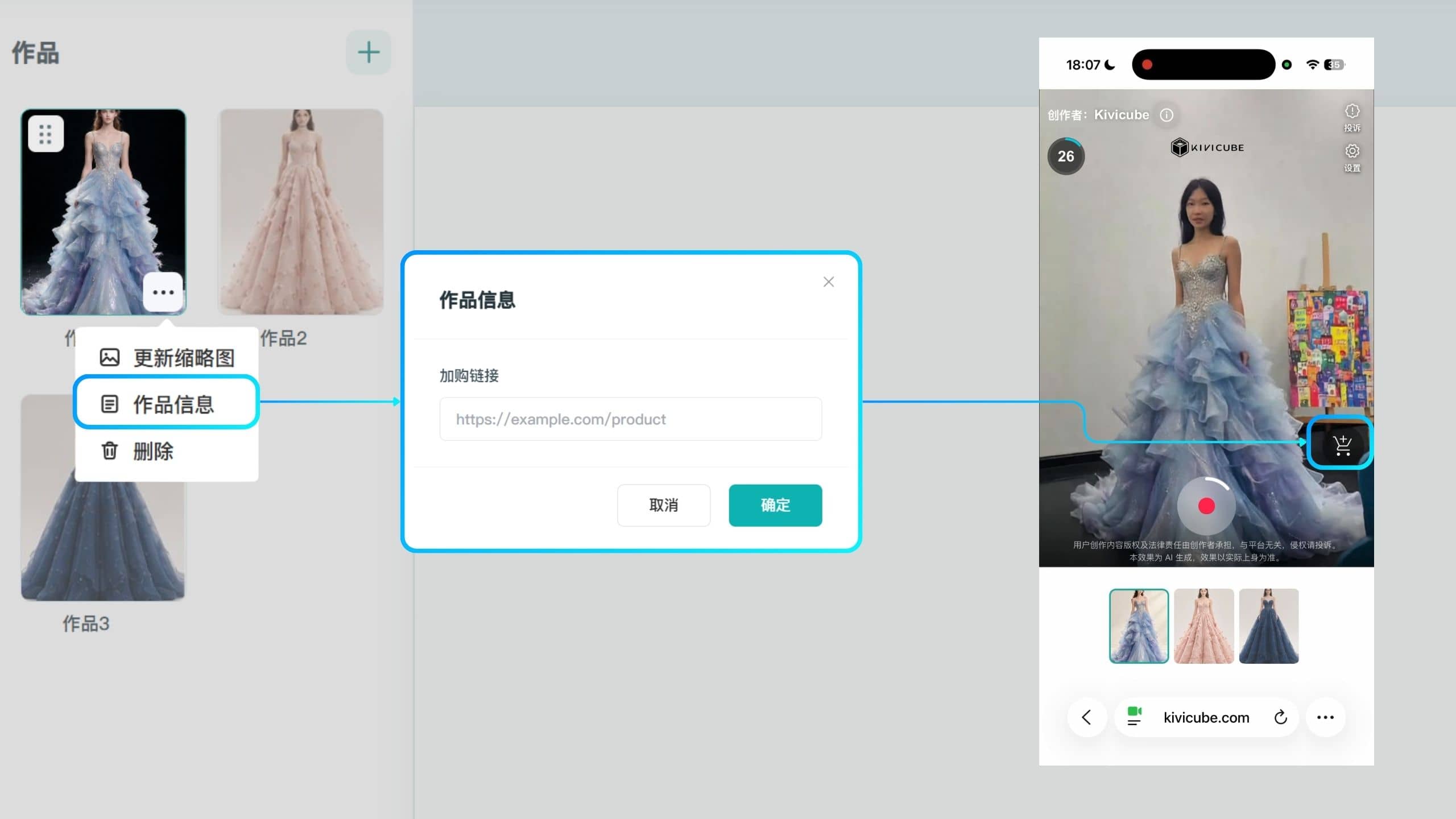This screenshot has height=819, width=1456.
Task: Tap the battery indicator in the phone status bar
Action: click(x=1334, y=64)
